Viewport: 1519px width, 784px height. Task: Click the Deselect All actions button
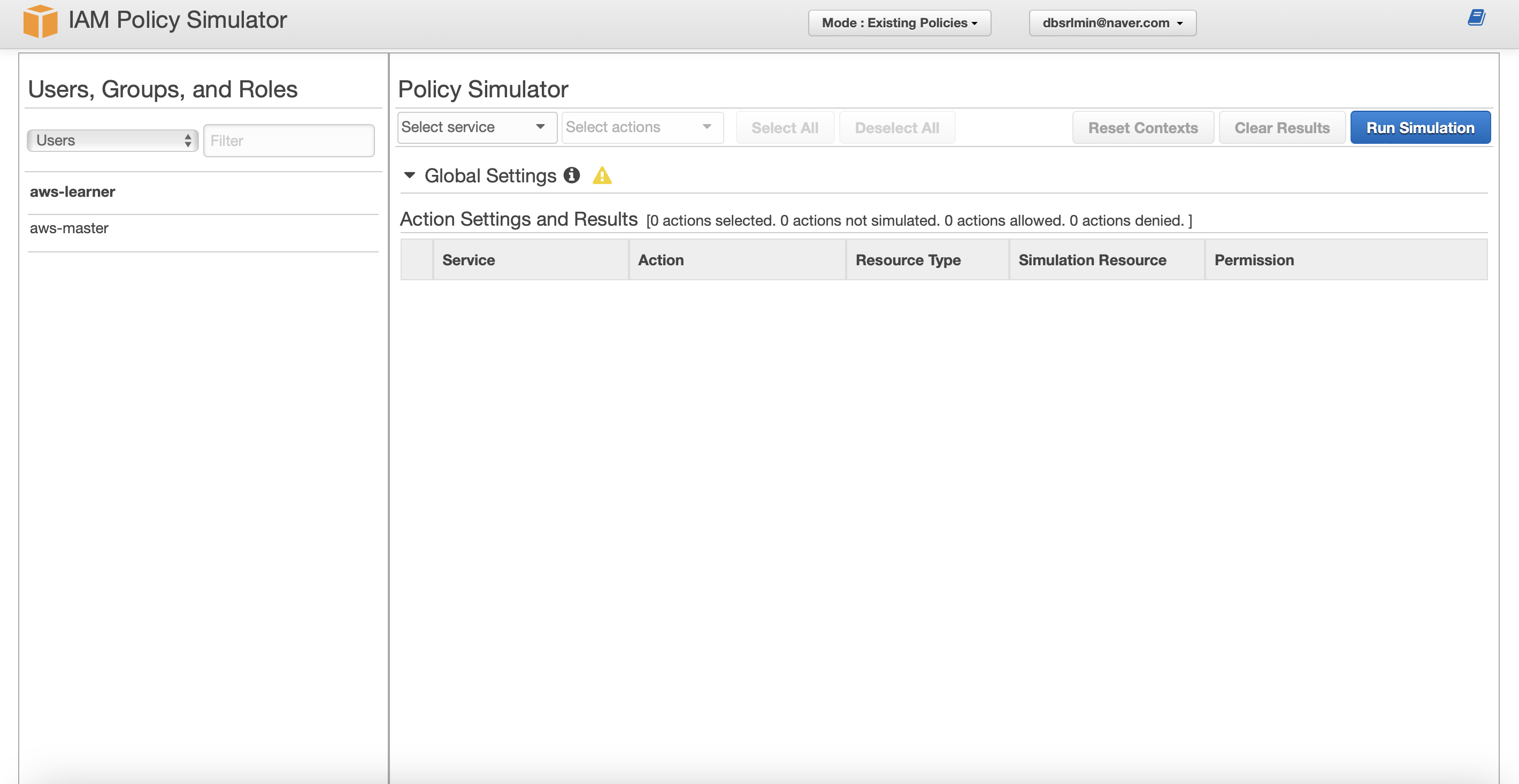pyautogui.click(x=896, y=127)
